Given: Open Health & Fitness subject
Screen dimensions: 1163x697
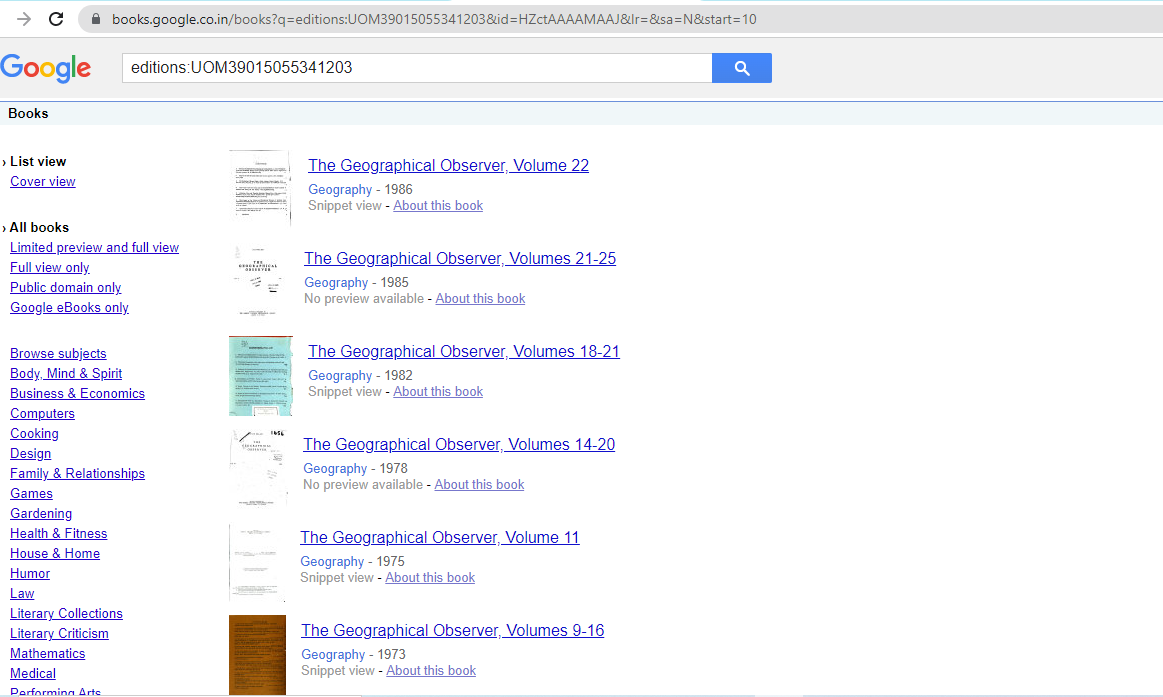Looking at the screenshot, I should coord(59,534).
